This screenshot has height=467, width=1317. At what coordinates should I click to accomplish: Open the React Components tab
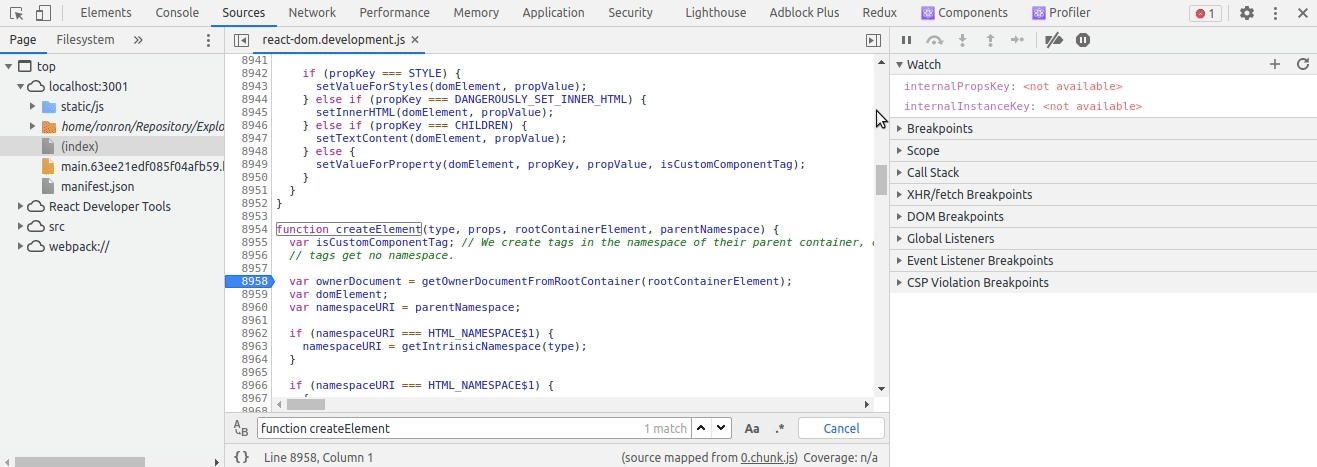[x=964, y=13]
